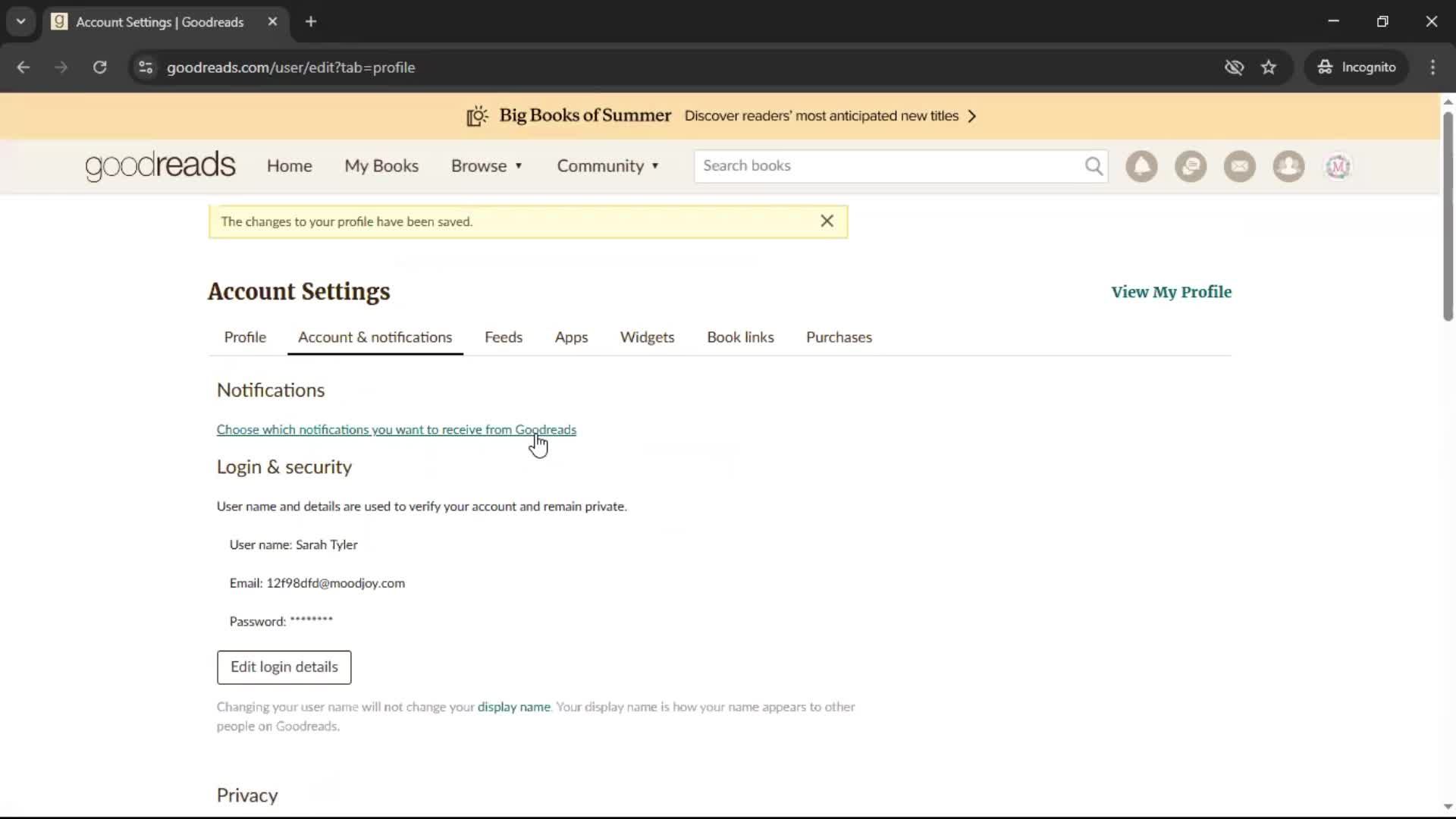Click the scrollbar down arrow
This screenshot has height=819, width=1456.
(1448, 807)
